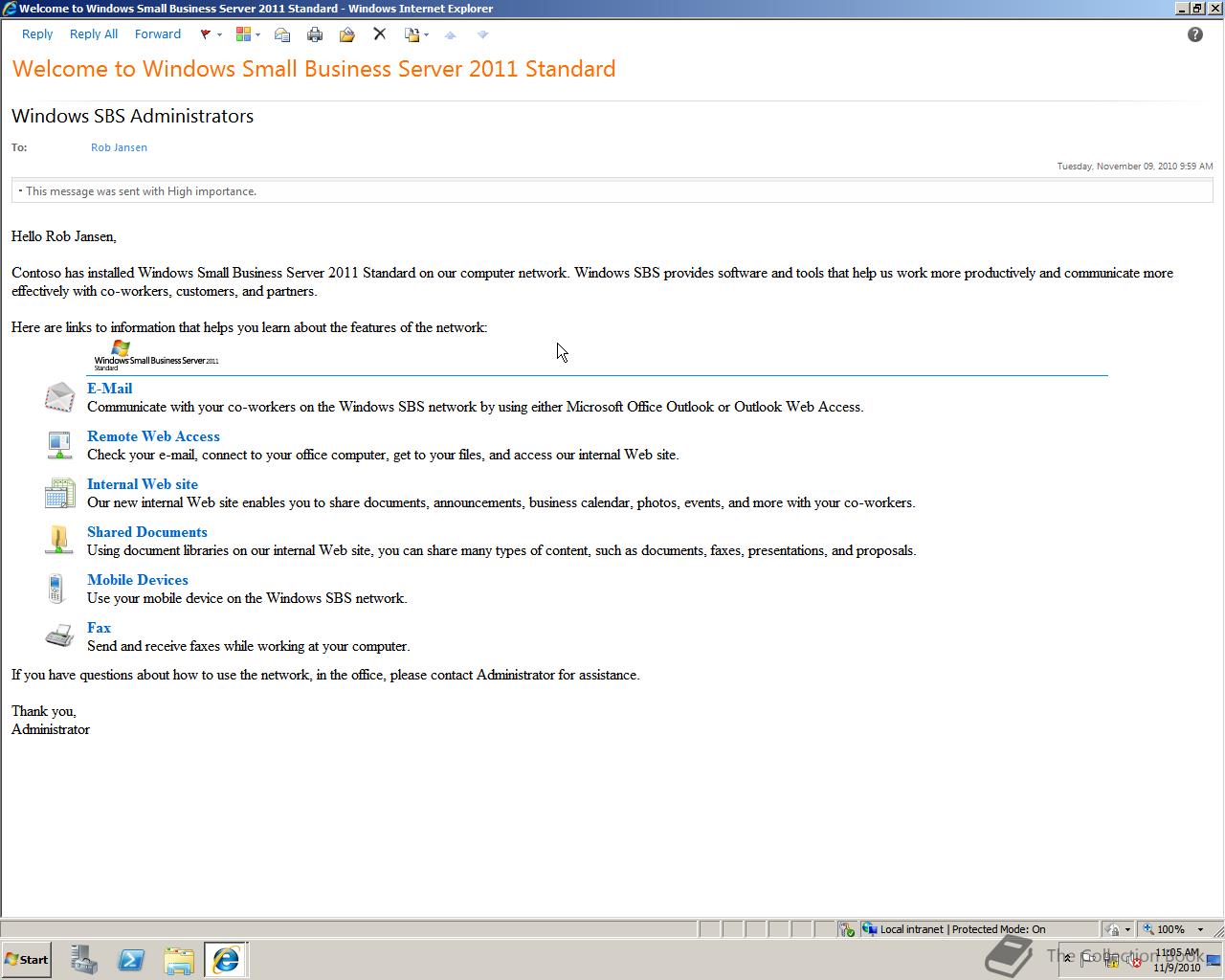The height and width of the screenshot is (980, 1225).
Task: Click the colored Categories squares icon
Action: point(243,34)
